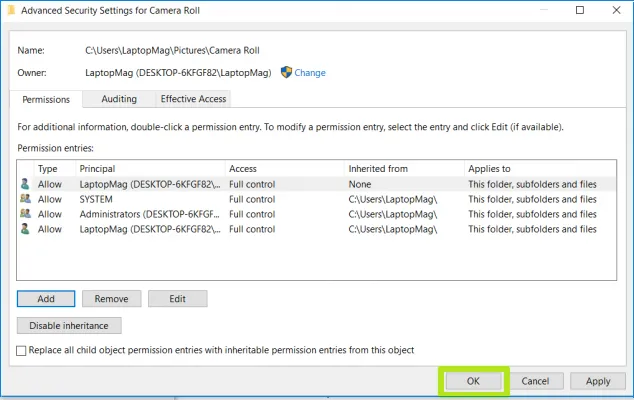Sort by the Access column header

coord(285,169)
